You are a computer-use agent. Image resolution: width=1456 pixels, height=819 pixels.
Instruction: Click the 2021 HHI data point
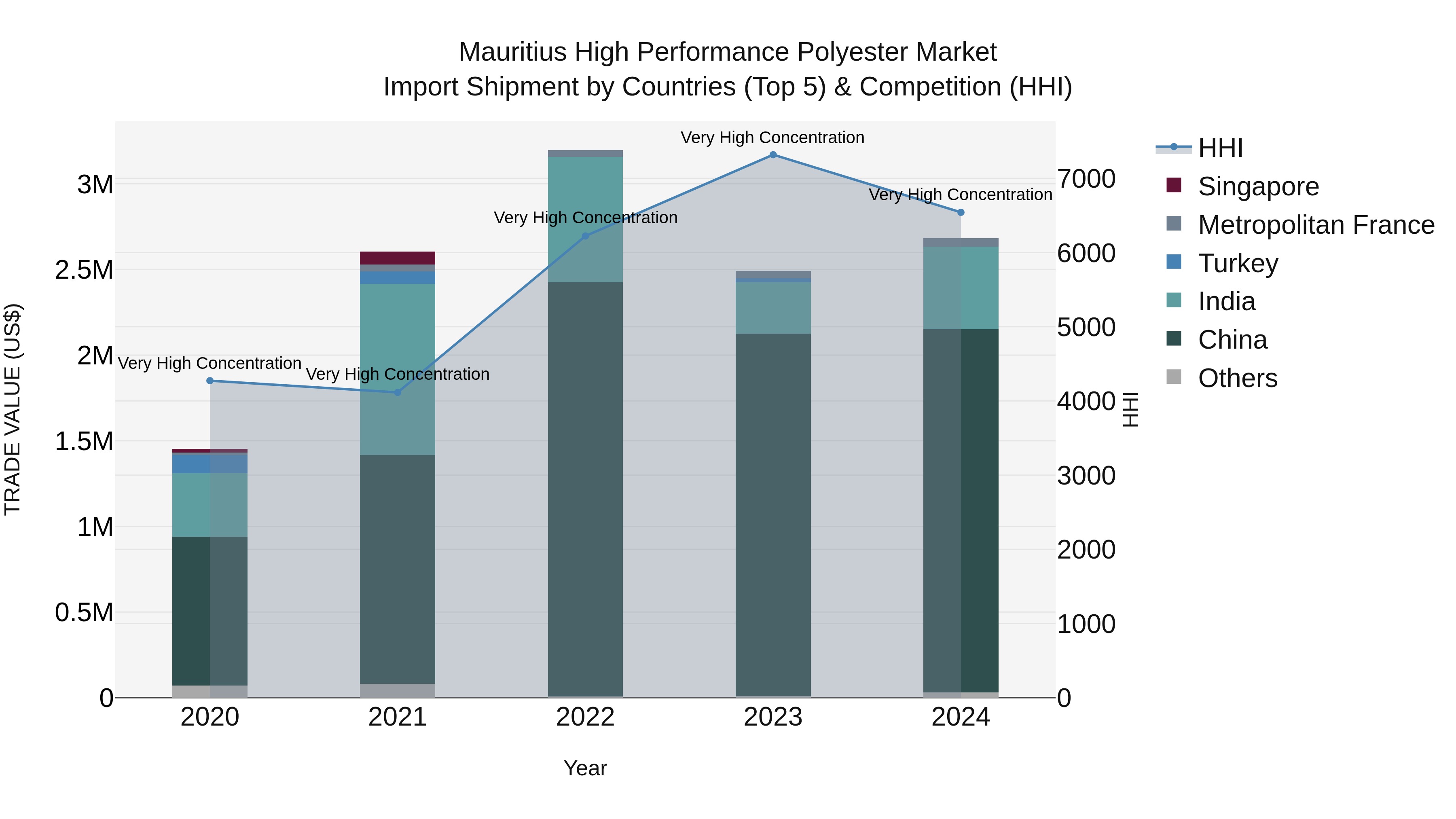click(x=397, y=392)
